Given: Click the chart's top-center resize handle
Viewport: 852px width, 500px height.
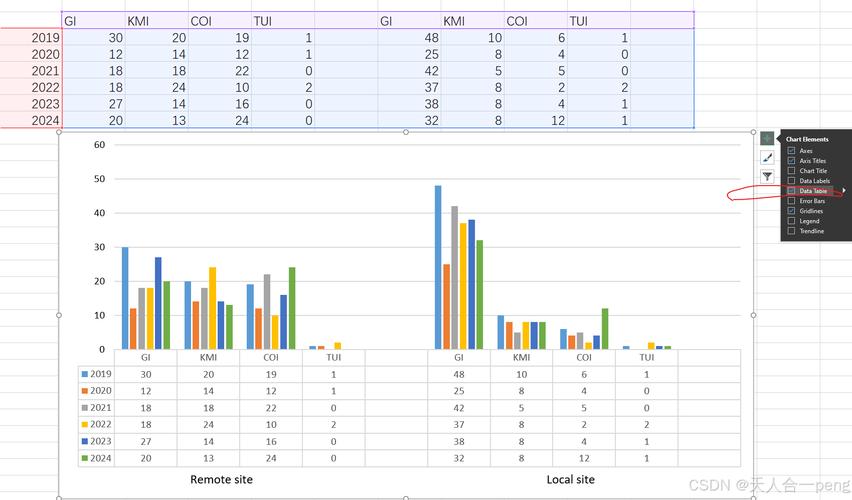Looking at the screenshot, I should [405, 132].
